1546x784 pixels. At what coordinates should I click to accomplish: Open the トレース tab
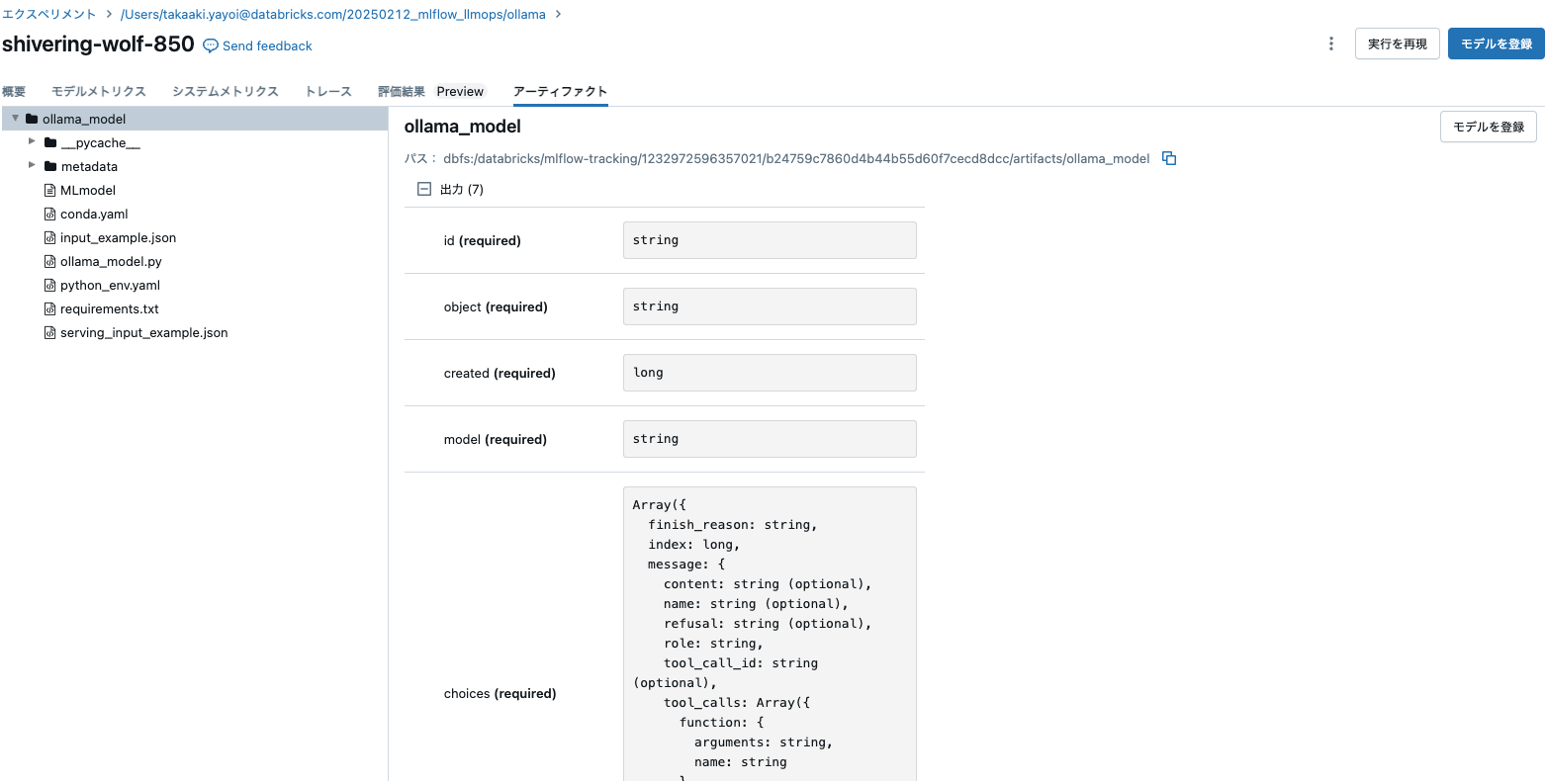pos(327,91)
